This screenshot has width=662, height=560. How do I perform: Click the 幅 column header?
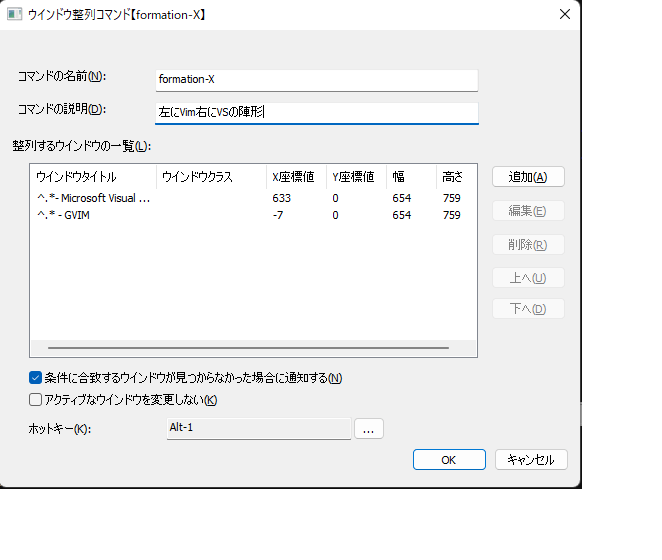pos(411,177)
